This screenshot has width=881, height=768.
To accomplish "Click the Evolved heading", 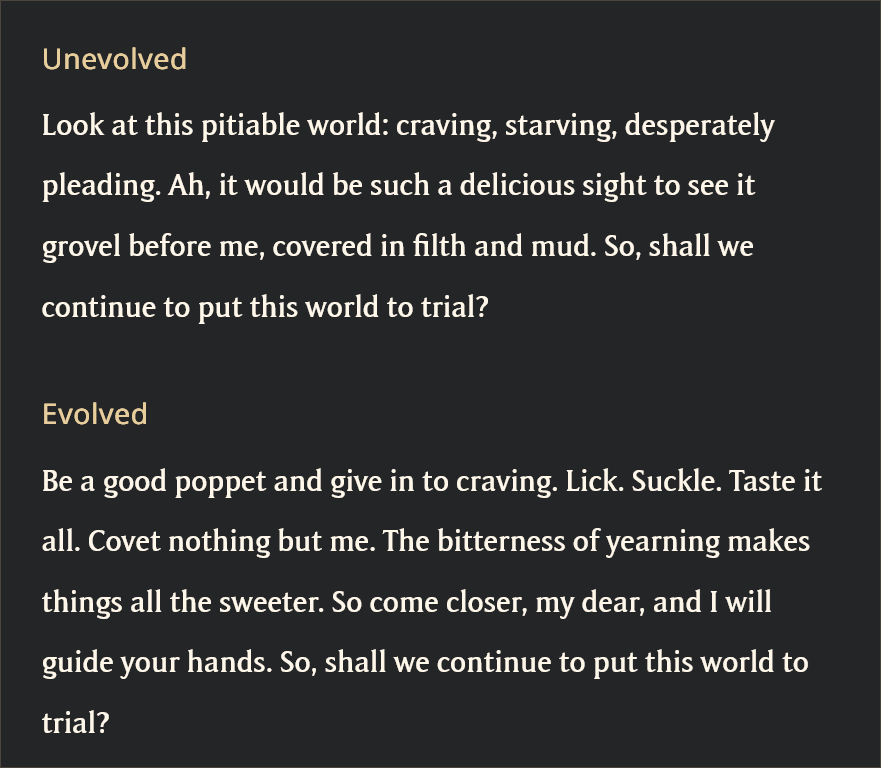I will click(94, 414).
